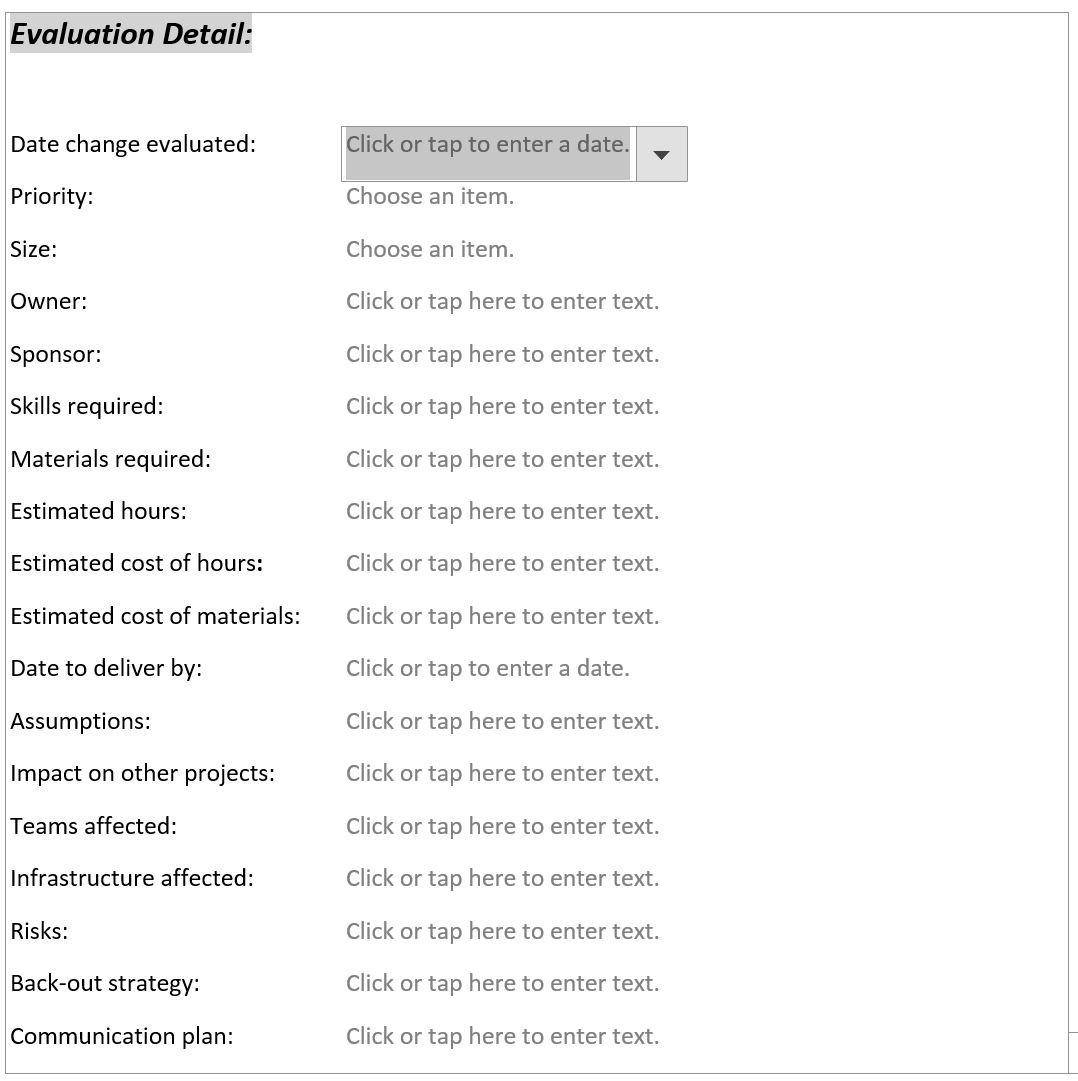Click the Teams affected text field
Screen dimensions: 1078x1081
(502, 827)
